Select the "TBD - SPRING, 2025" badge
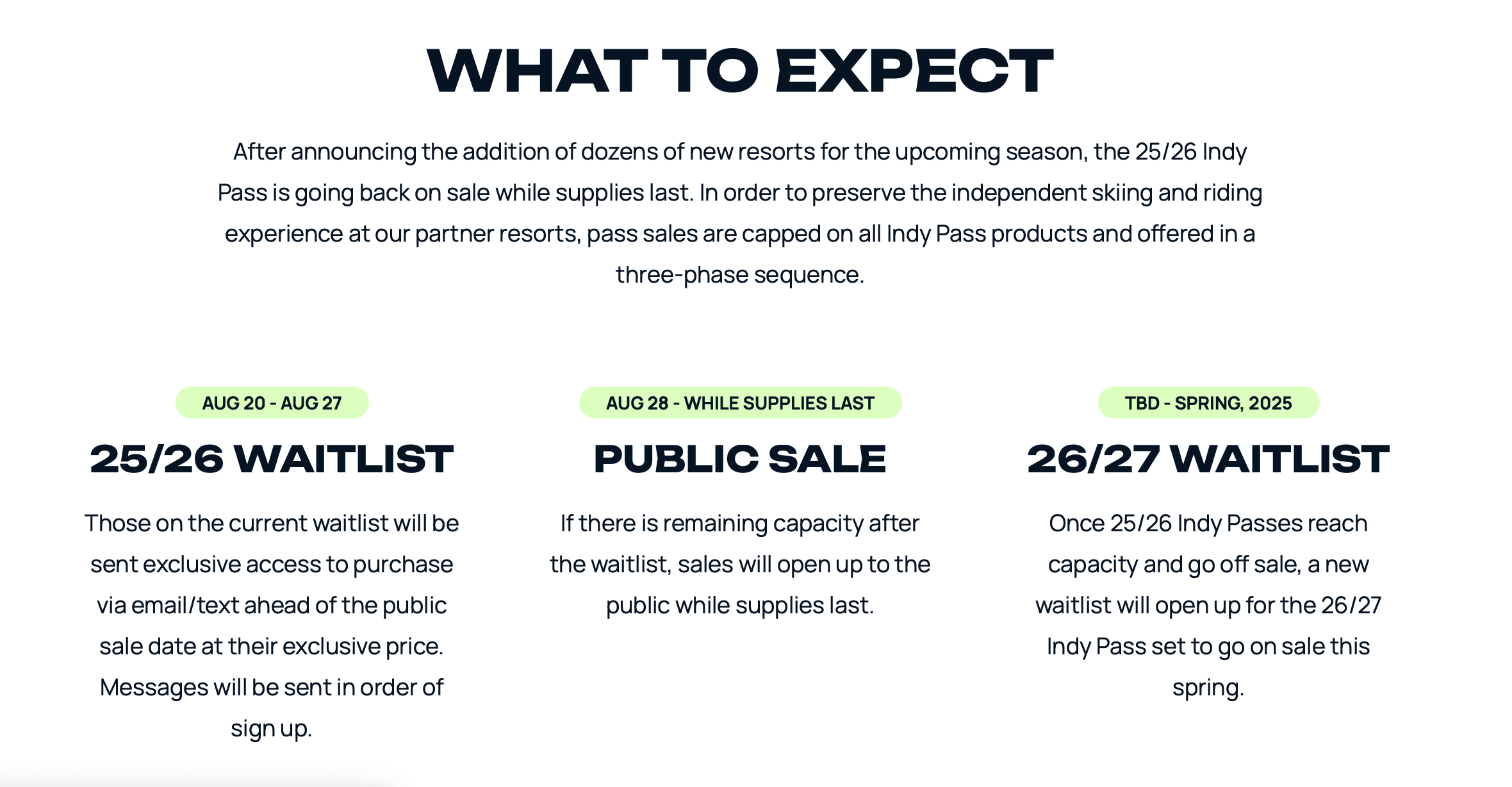 click(x=1208, y=403)
